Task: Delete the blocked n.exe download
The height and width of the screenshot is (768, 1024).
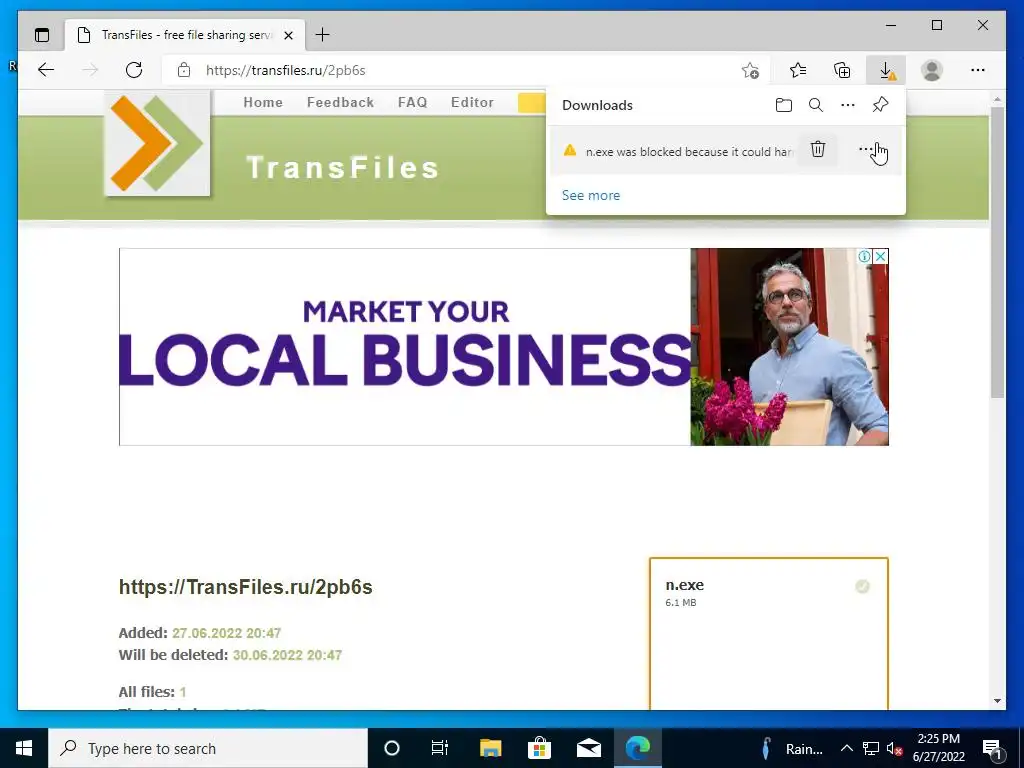Action: pyautogui.click(x=818, y=150)
